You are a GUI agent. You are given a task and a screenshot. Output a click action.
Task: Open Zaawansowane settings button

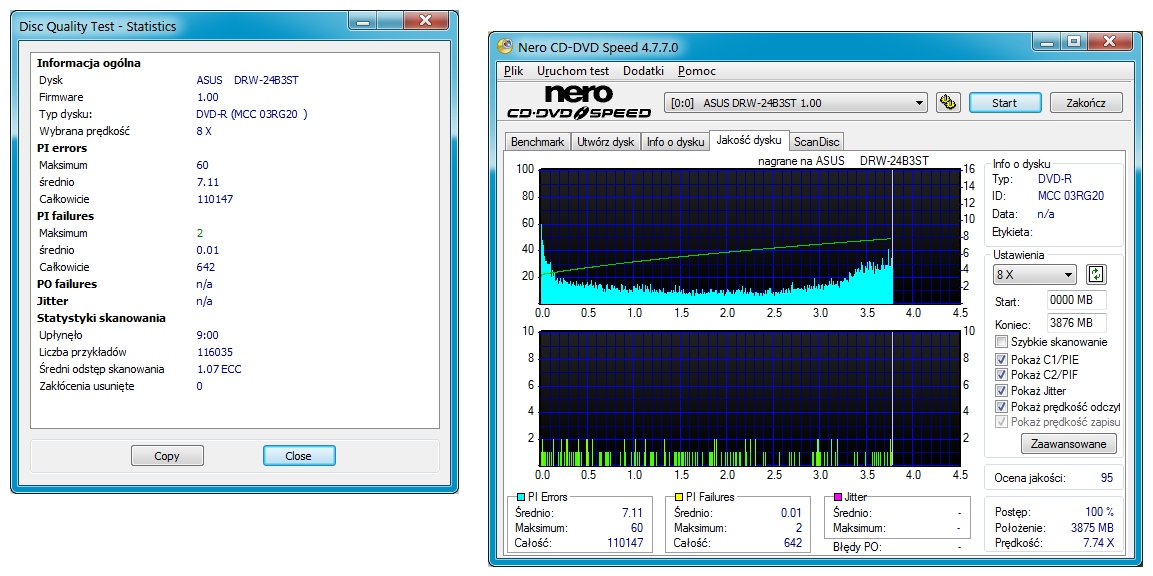pos(1068,444)
